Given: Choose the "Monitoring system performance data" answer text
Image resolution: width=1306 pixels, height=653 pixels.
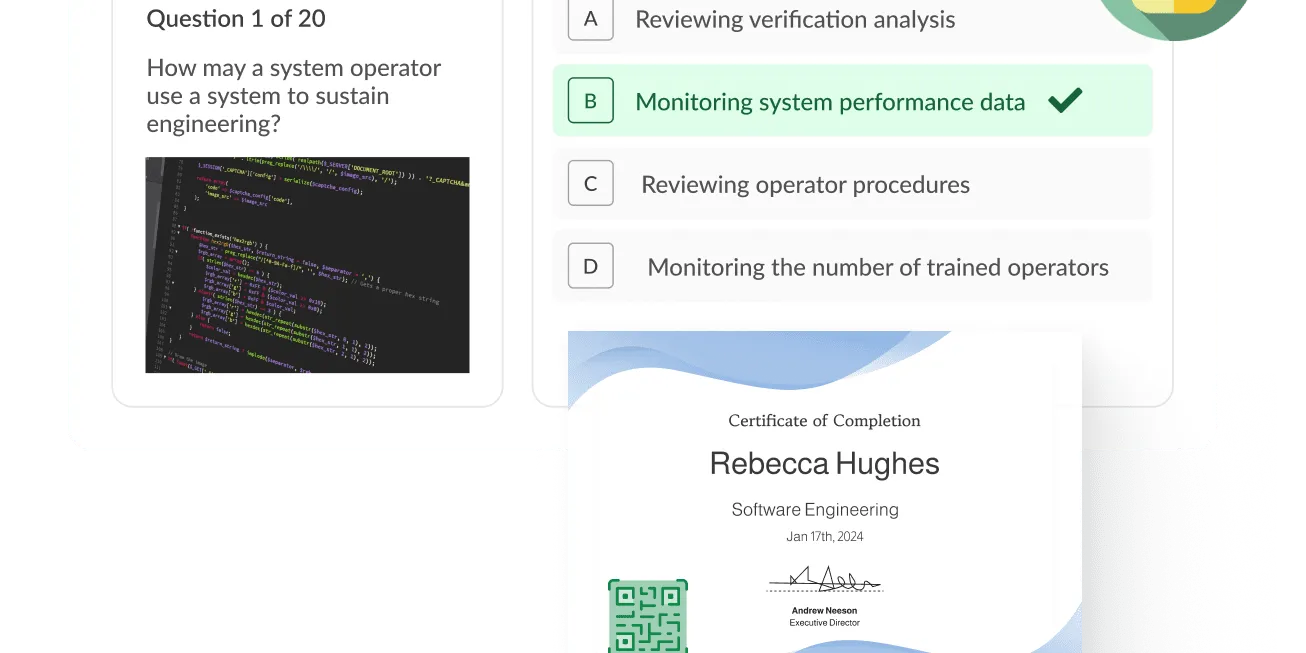Looking at the screenshot, I should 830,102.
